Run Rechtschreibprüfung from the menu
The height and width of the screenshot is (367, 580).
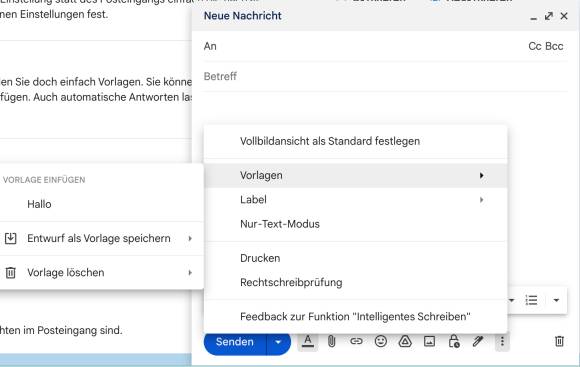point(355,283)
